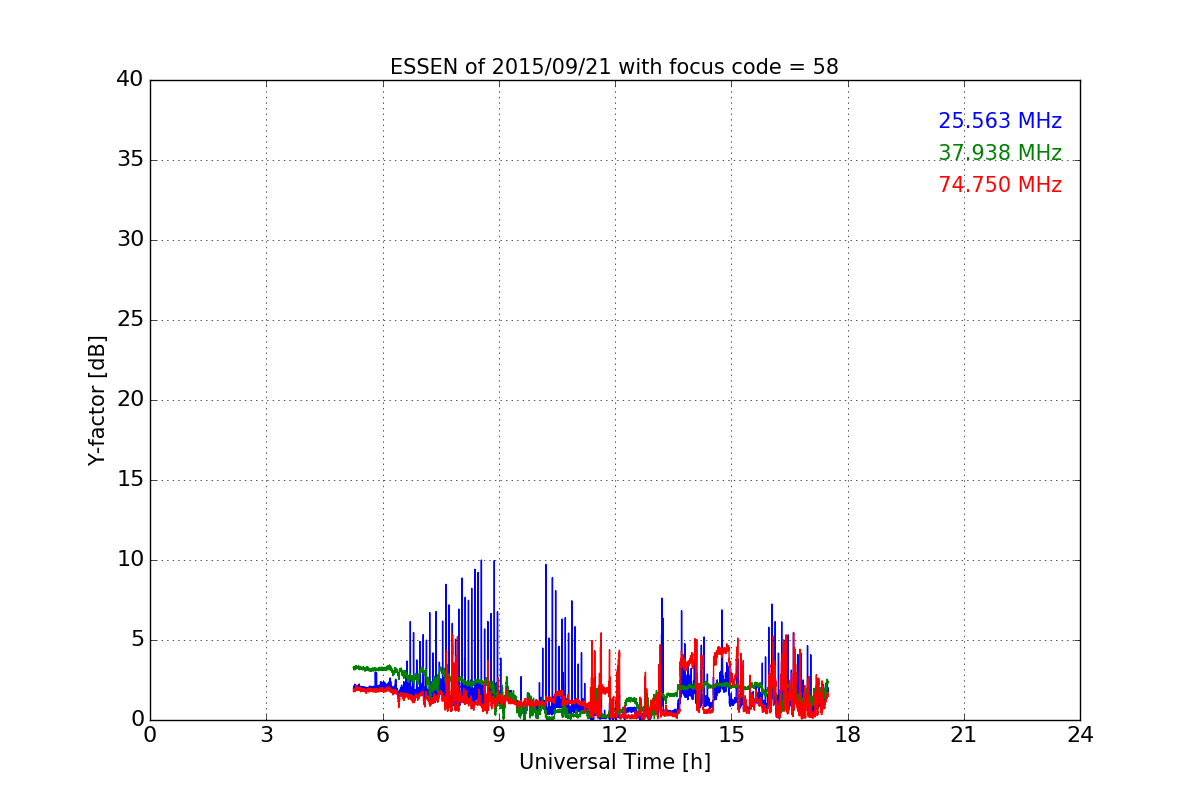
Task: Select the green 37.938 MHz legend label
Action: pos(1000,153)
